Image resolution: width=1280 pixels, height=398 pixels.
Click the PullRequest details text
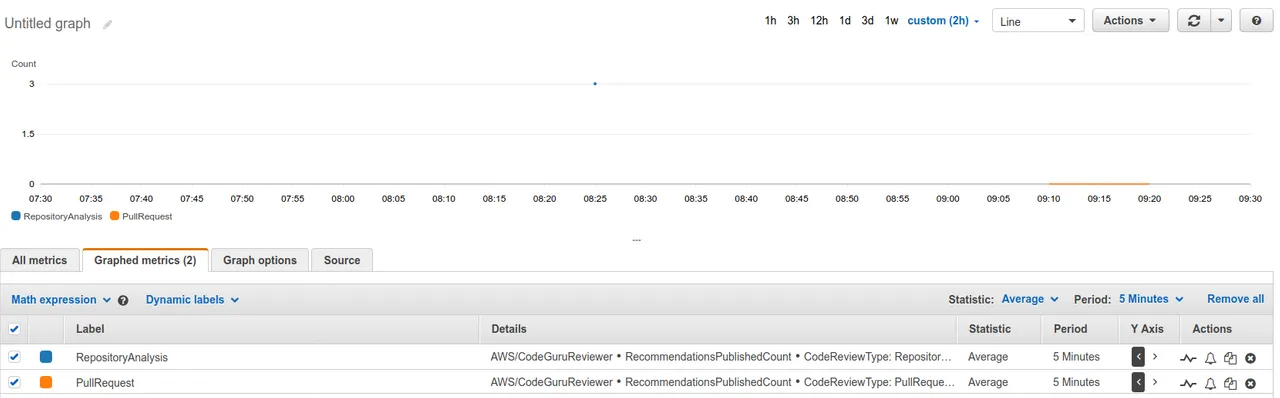pyautogui.click(x=722, y=383)
